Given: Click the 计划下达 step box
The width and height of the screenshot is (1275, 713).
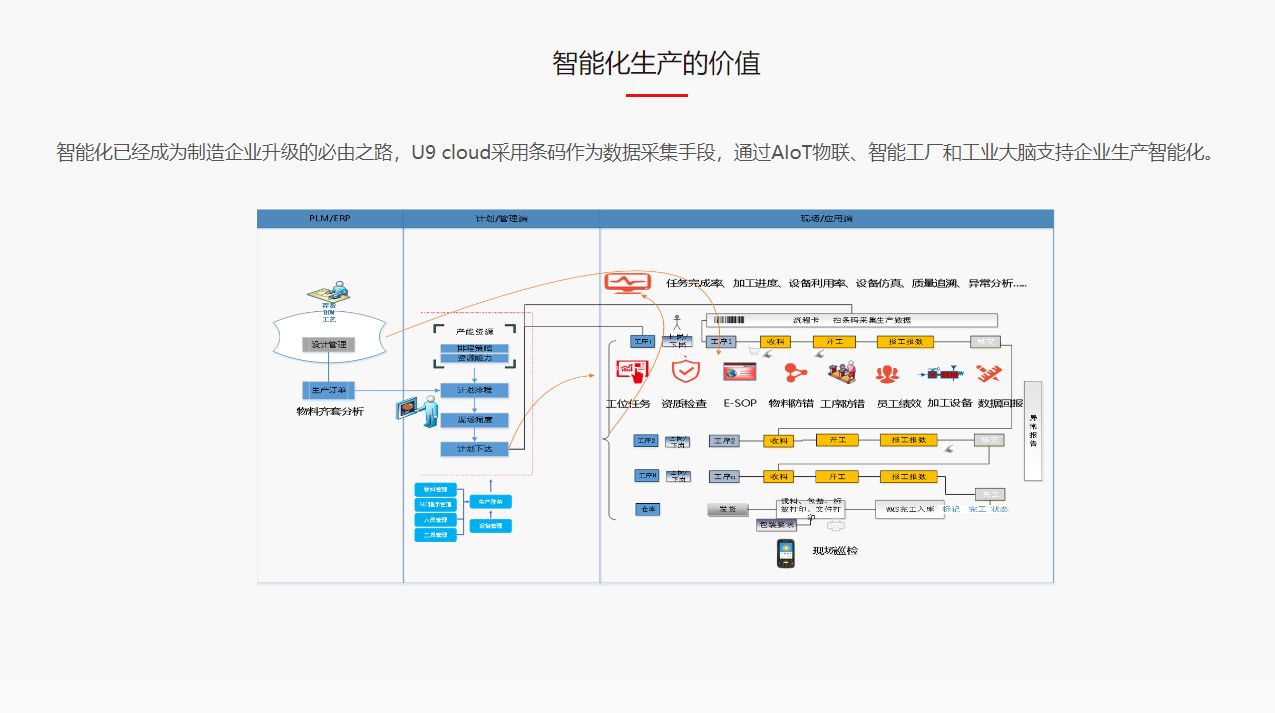Looking at the screenshot, I should (474, 449).
